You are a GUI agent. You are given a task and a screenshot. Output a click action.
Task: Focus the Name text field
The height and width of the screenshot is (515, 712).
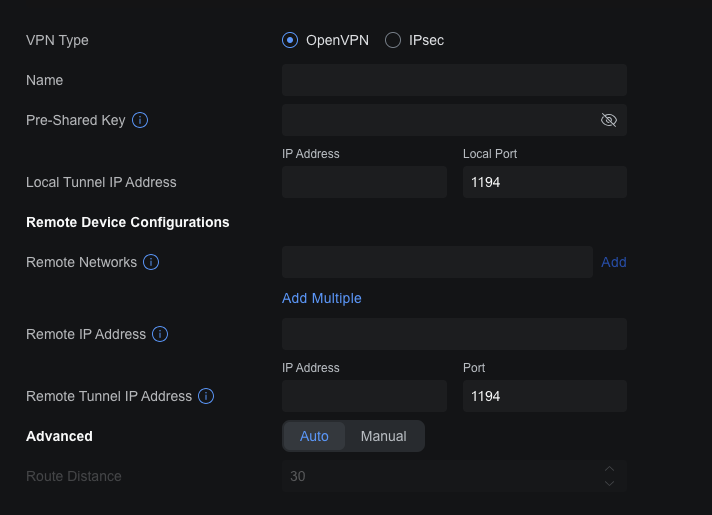[x=454, y=80]
